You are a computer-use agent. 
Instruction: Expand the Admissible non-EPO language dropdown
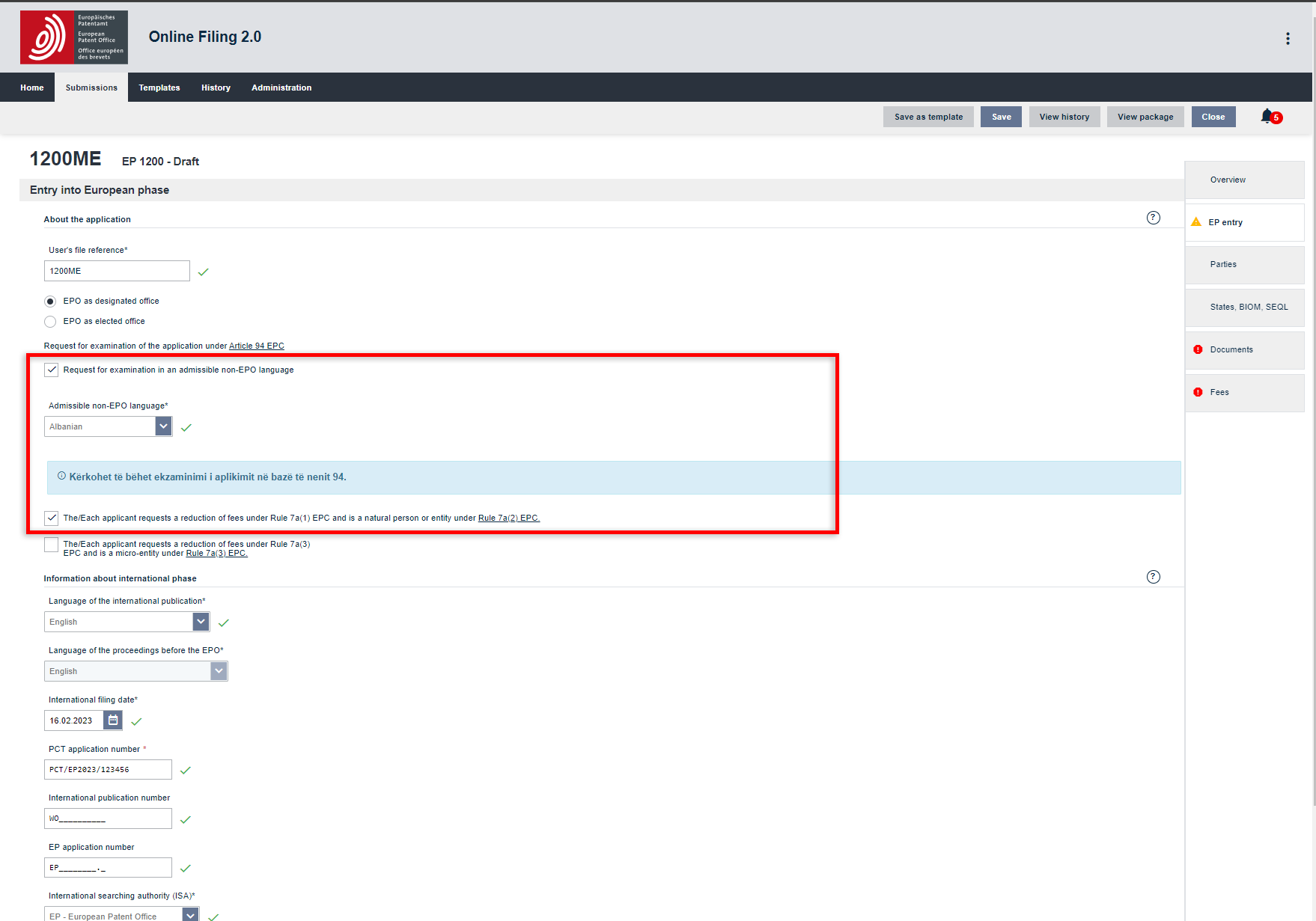click(x=163, y=426)
